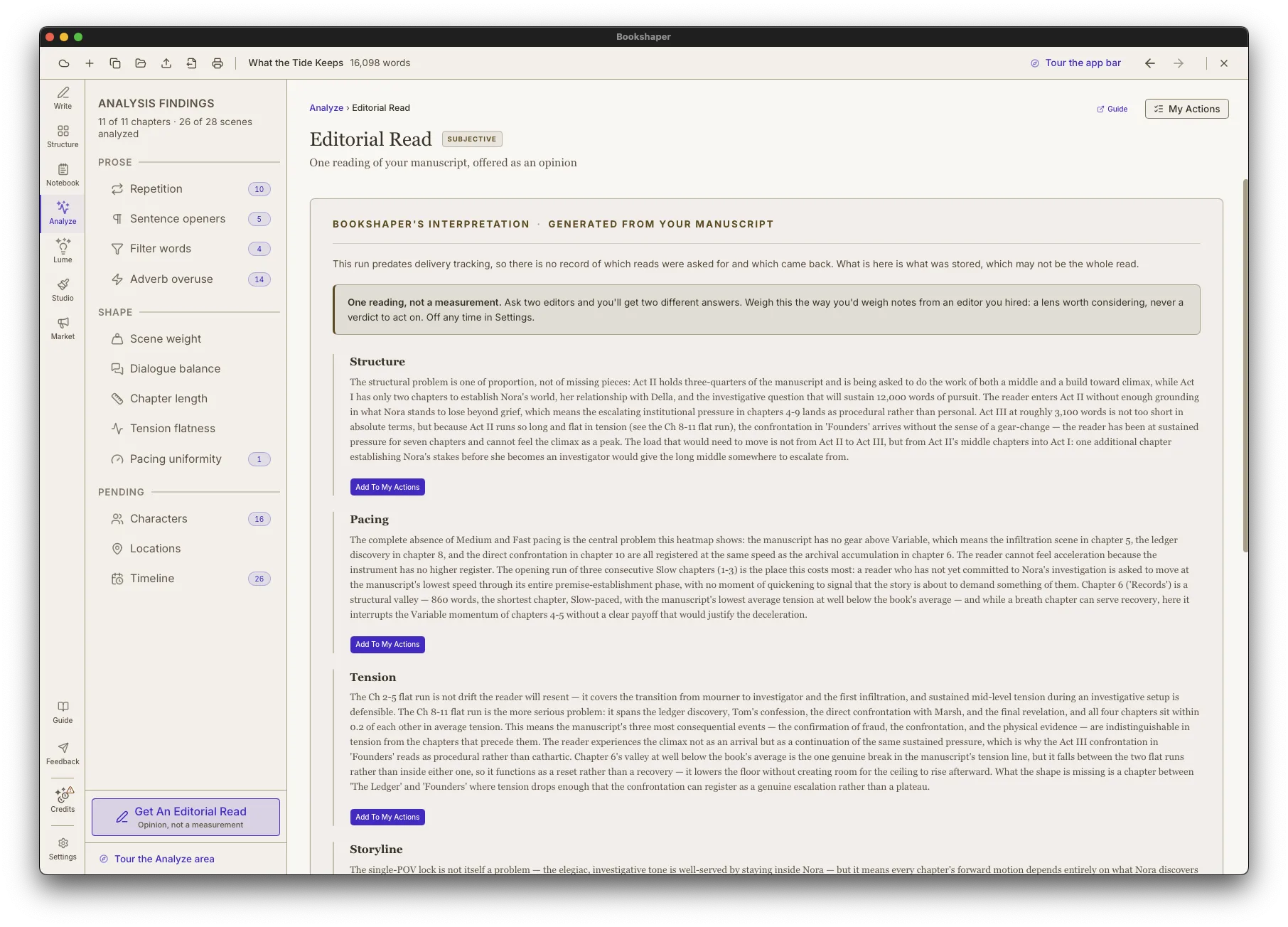
Task: Click the open folder toolbar icon
Action: point(141,63)
